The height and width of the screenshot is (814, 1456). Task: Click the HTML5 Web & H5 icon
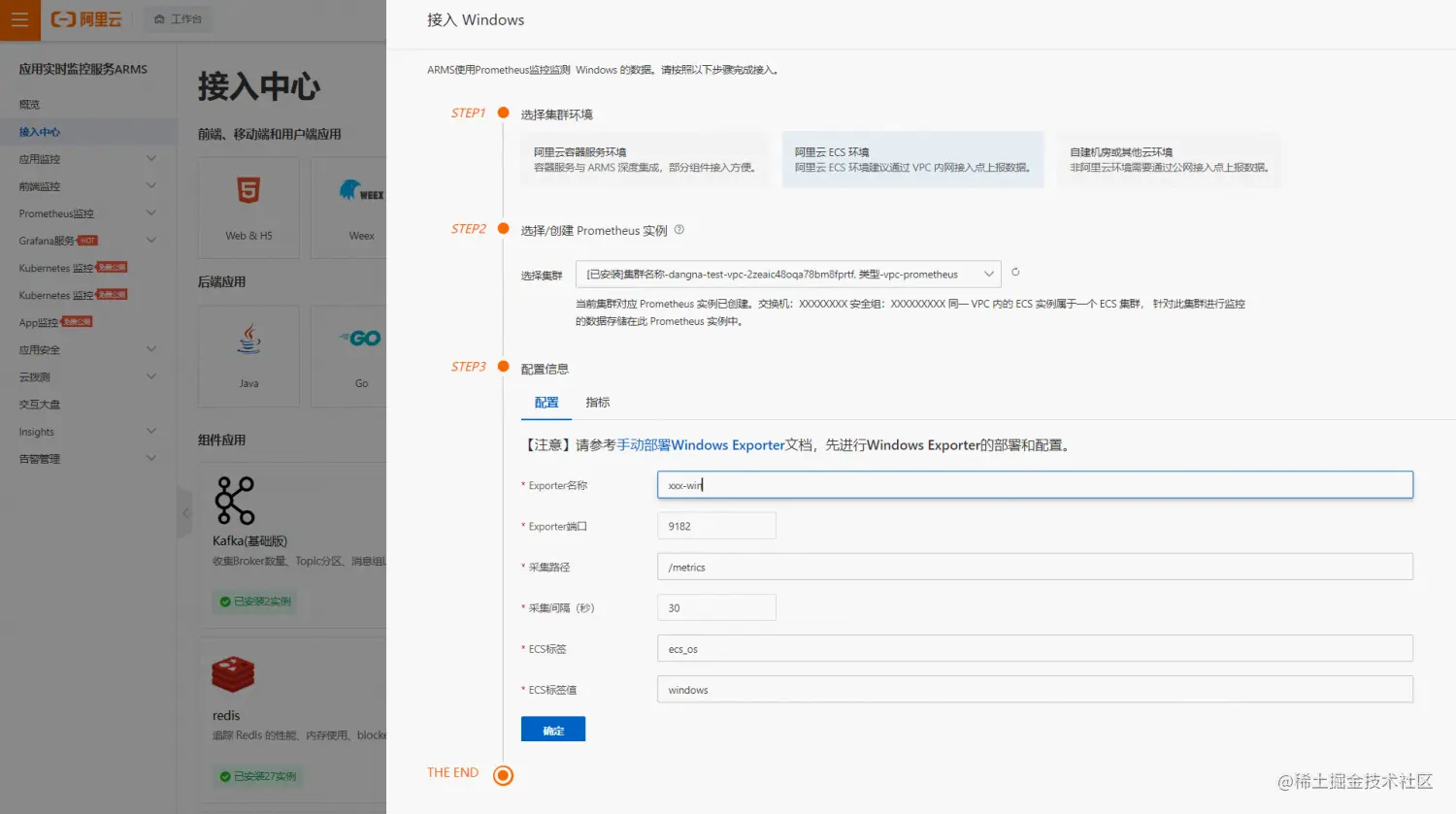(x=248, y=190)
